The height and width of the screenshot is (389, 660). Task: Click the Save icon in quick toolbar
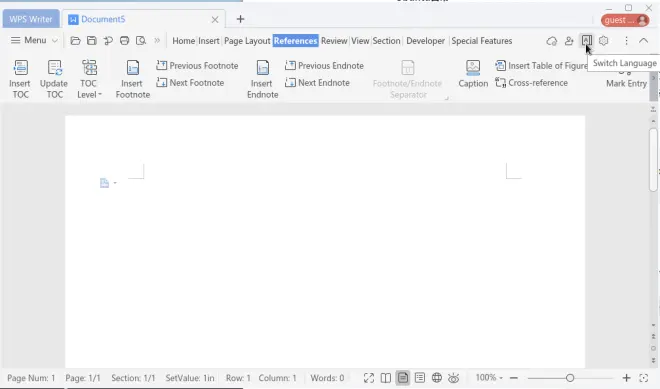(91, 41)
